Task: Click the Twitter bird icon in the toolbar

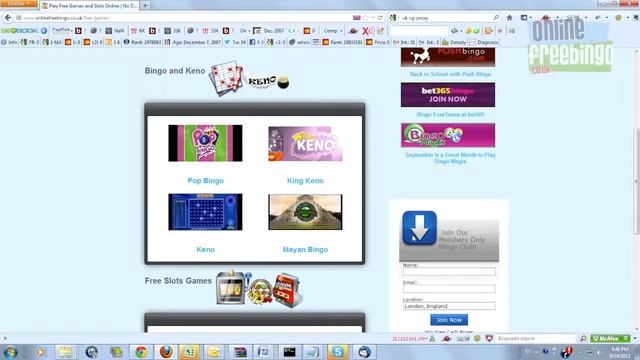Action: (x=227, y=42)
